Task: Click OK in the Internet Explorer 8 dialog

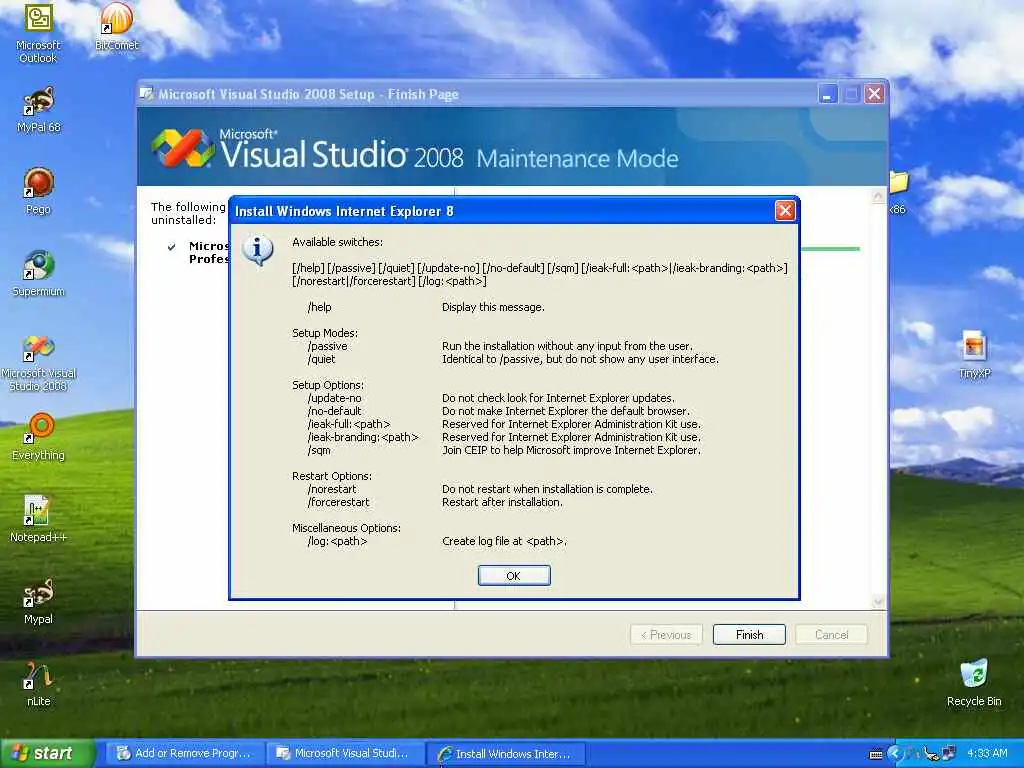Action: [514, 575]
